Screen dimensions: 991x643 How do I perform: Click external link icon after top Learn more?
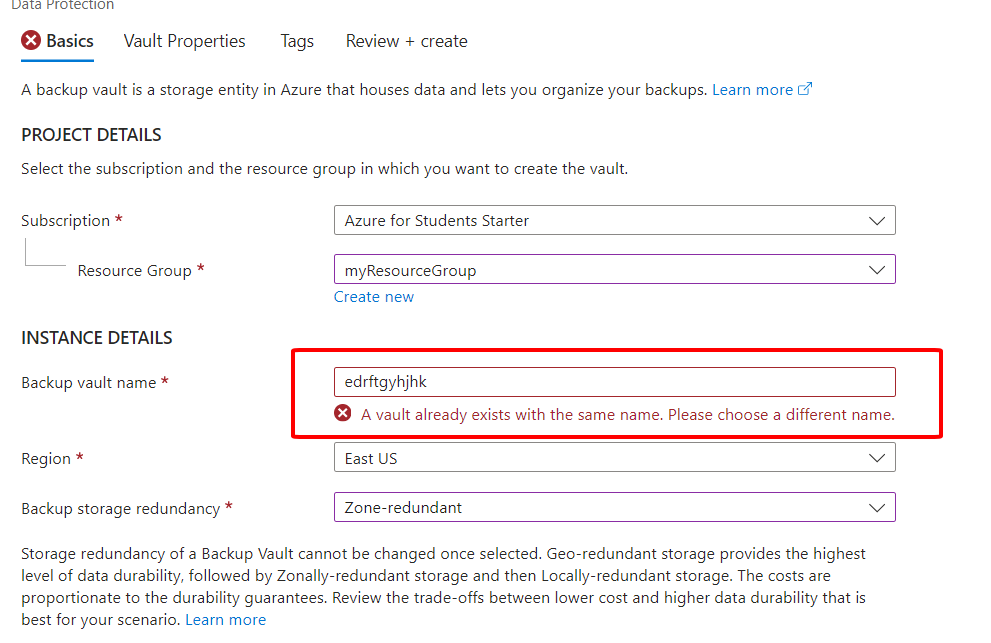point(805,89)
